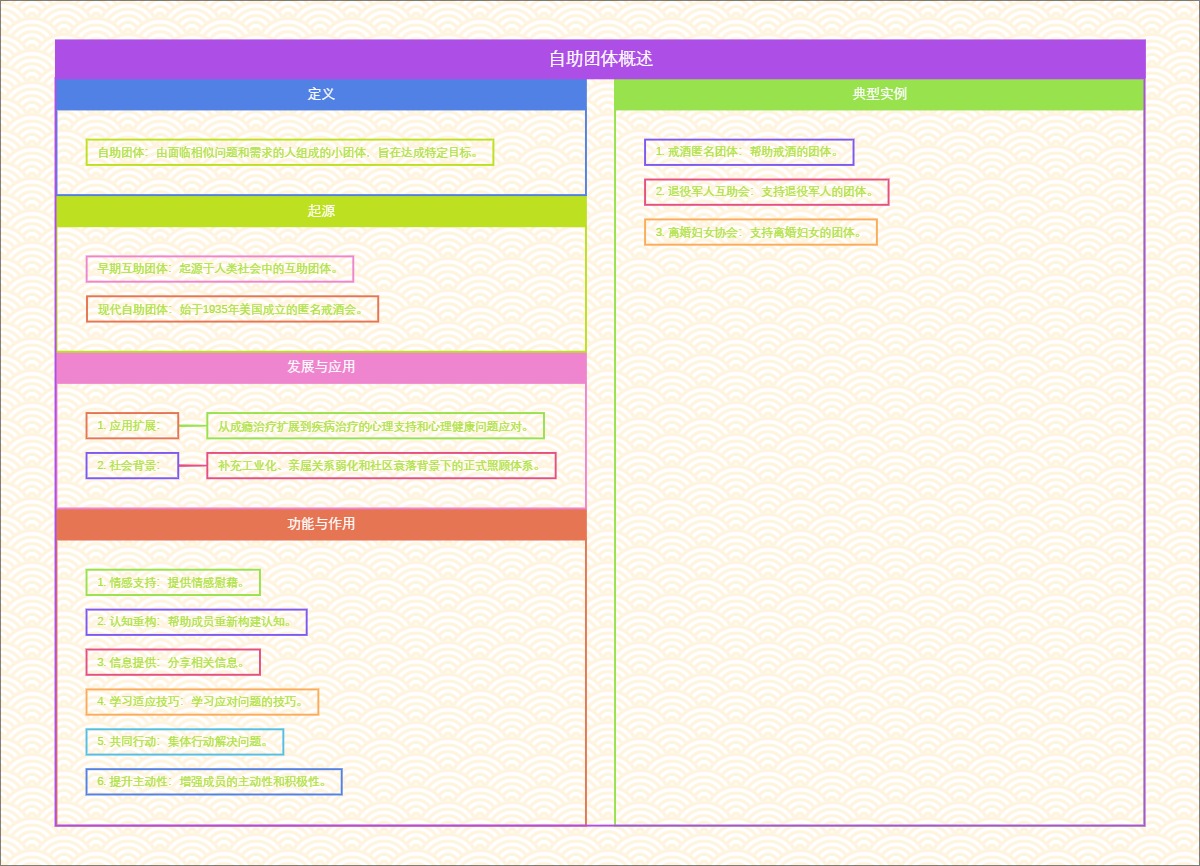The width and height of the screenshot is (1200, 866).
Task: Click the 功能与作用 section header
Action: click(321, 524)
